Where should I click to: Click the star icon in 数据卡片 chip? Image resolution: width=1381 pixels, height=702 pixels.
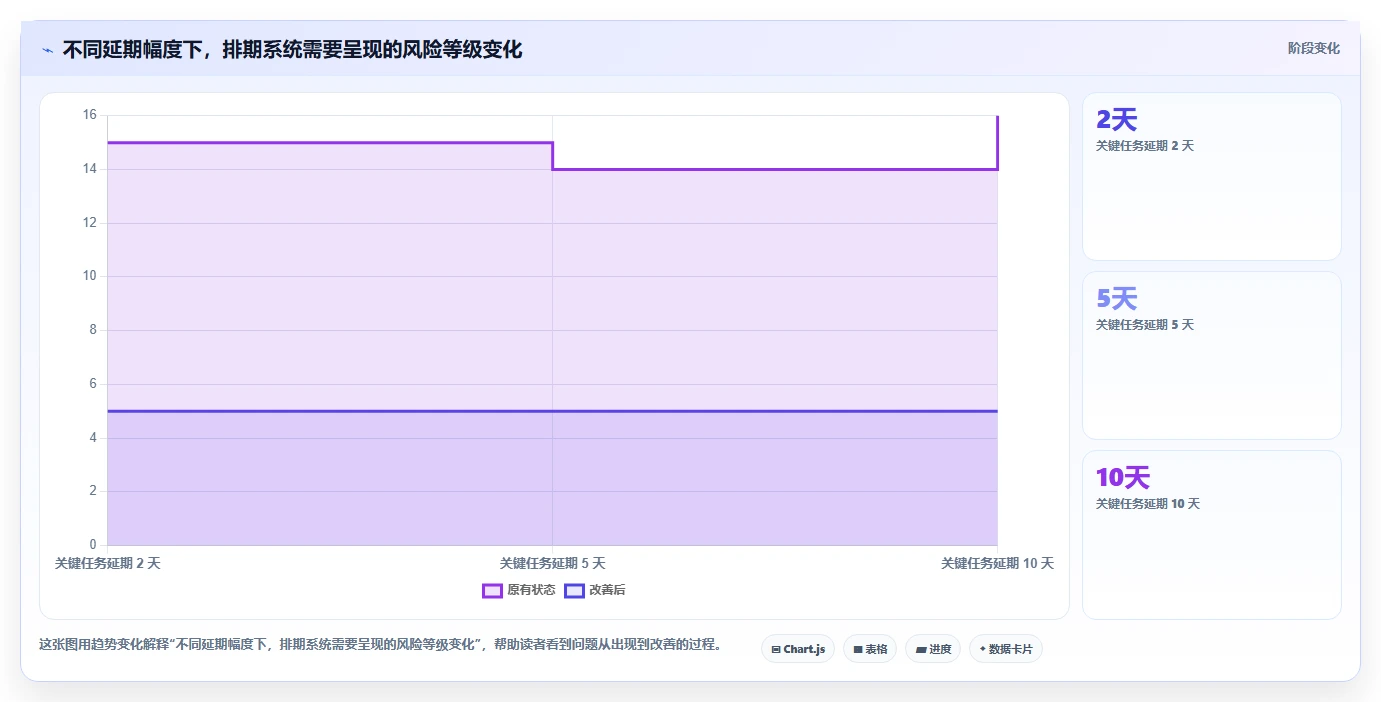(x=982, y=649)
